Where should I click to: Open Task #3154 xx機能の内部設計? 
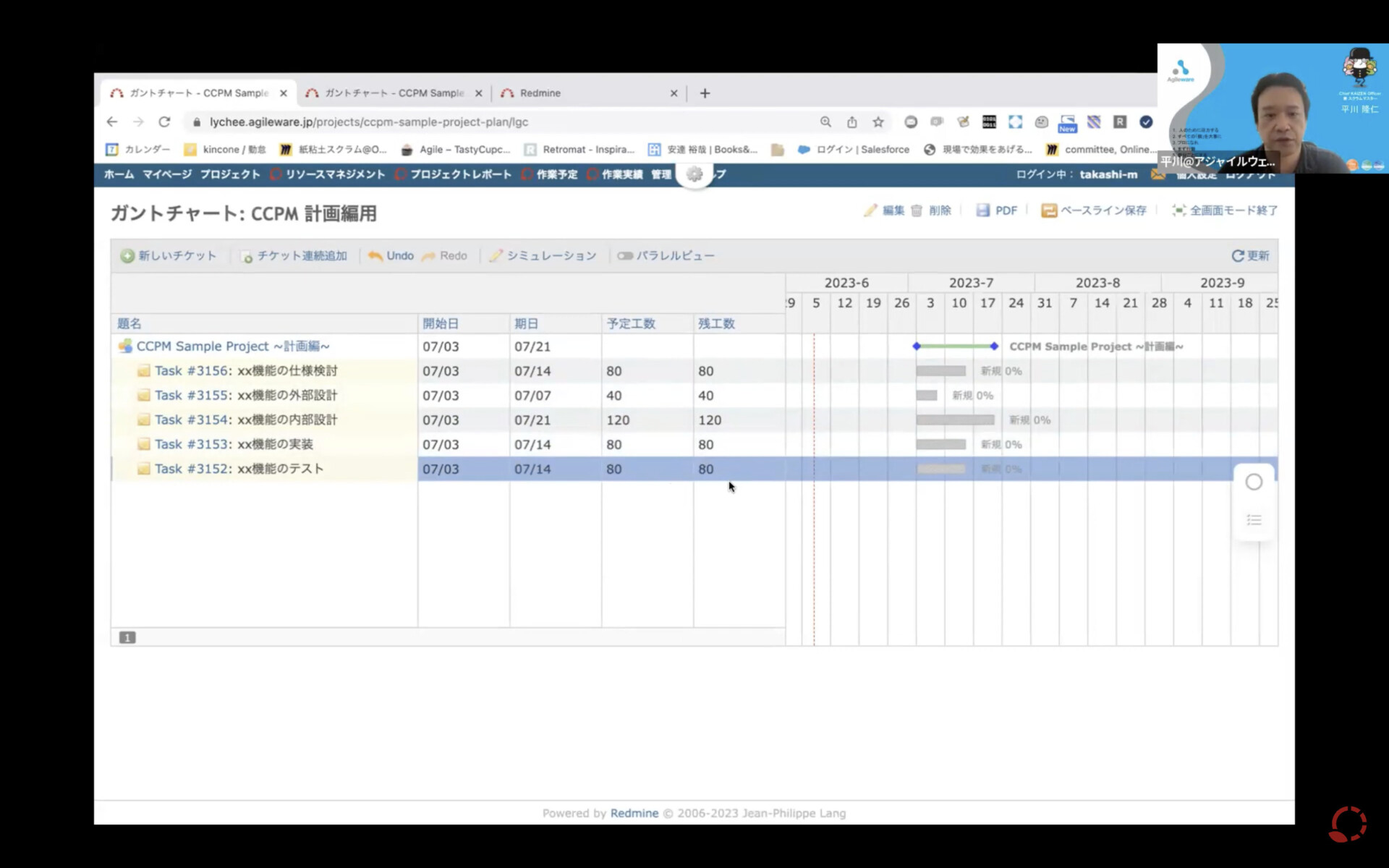click(x=246, y=420)
